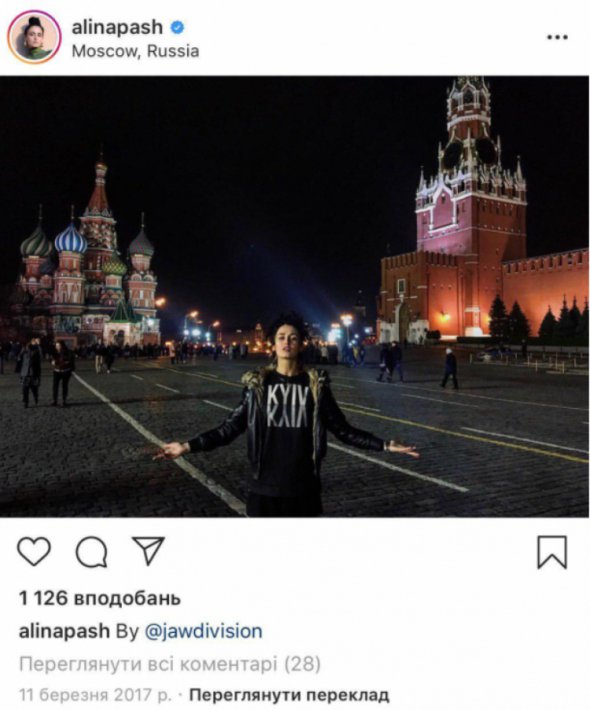Click the alinapash username in header
This screenshot has width=590, height=710.
click(x=117, y=28)
